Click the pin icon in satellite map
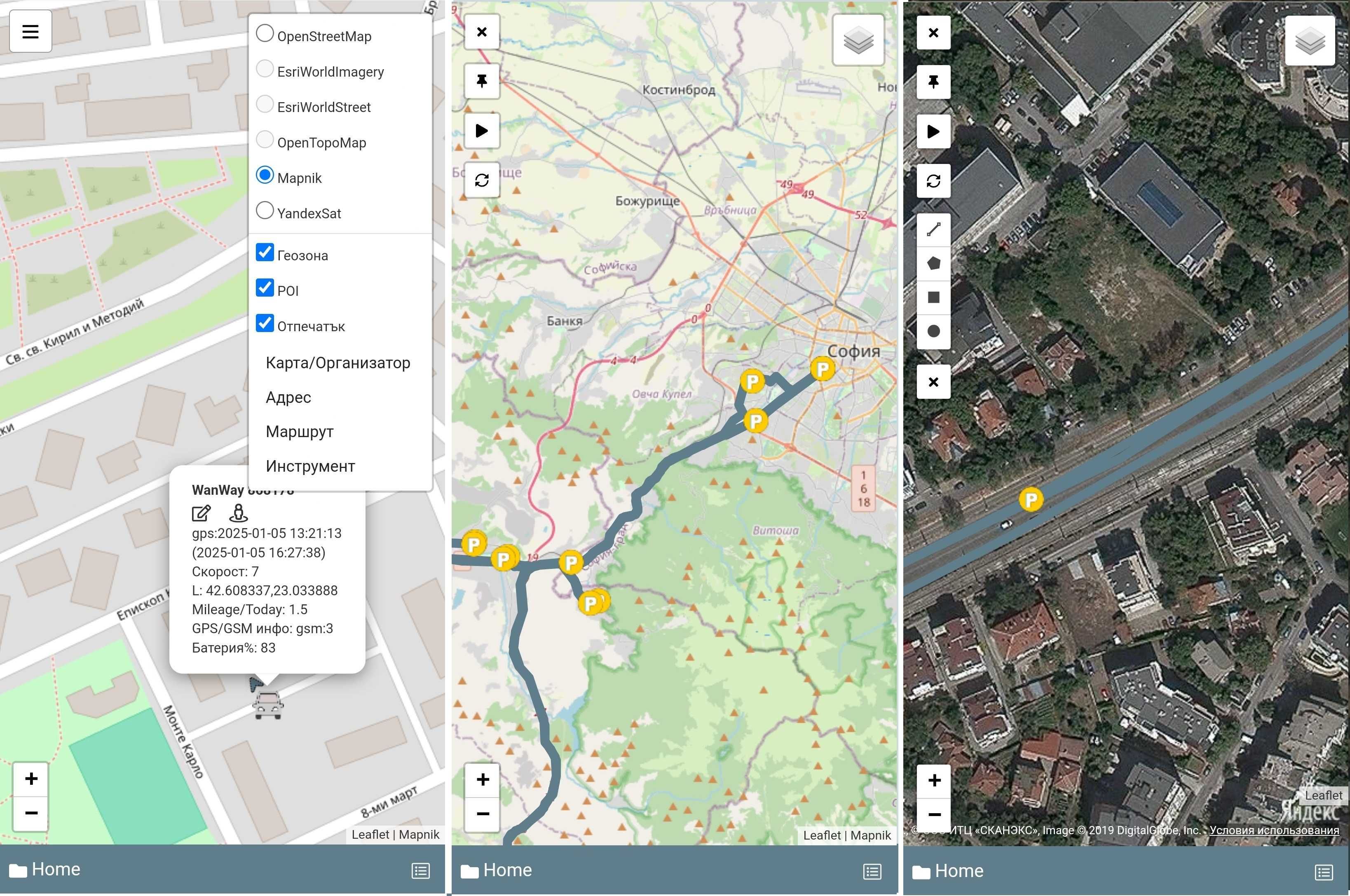Image resolution: width=1350 pixels, height=896 pixels. click(x=933, y=82)
